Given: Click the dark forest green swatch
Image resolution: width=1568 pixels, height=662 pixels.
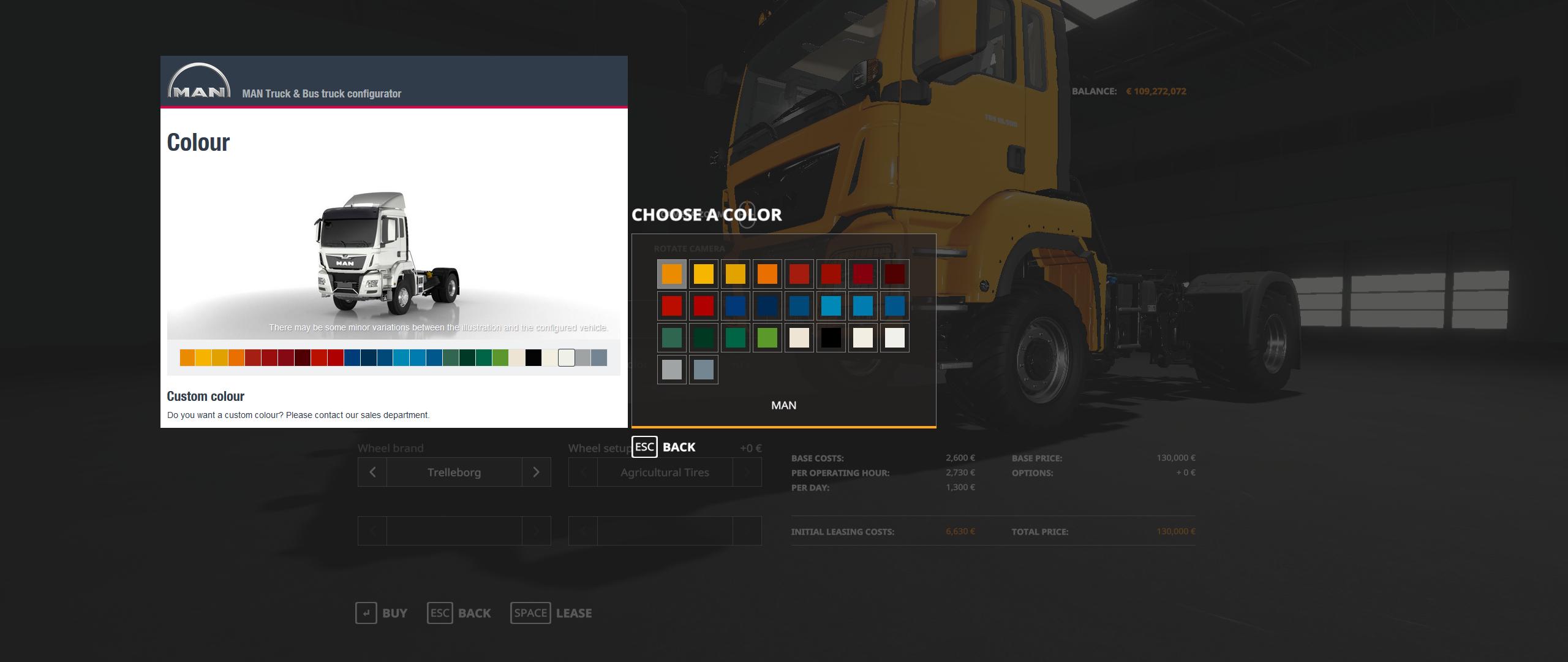Looking at the screenshot, I should click(704, 338).
